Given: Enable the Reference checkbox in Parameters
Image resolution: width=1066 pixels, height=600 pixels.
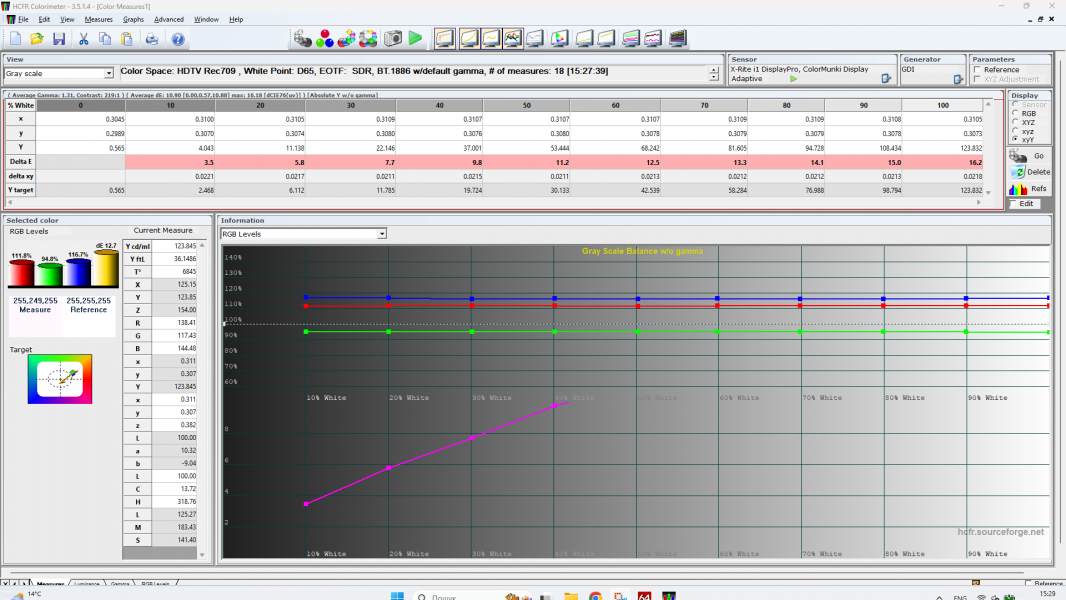Looking at the screenshot, I should pyautogui.click(x=977, y=69).
